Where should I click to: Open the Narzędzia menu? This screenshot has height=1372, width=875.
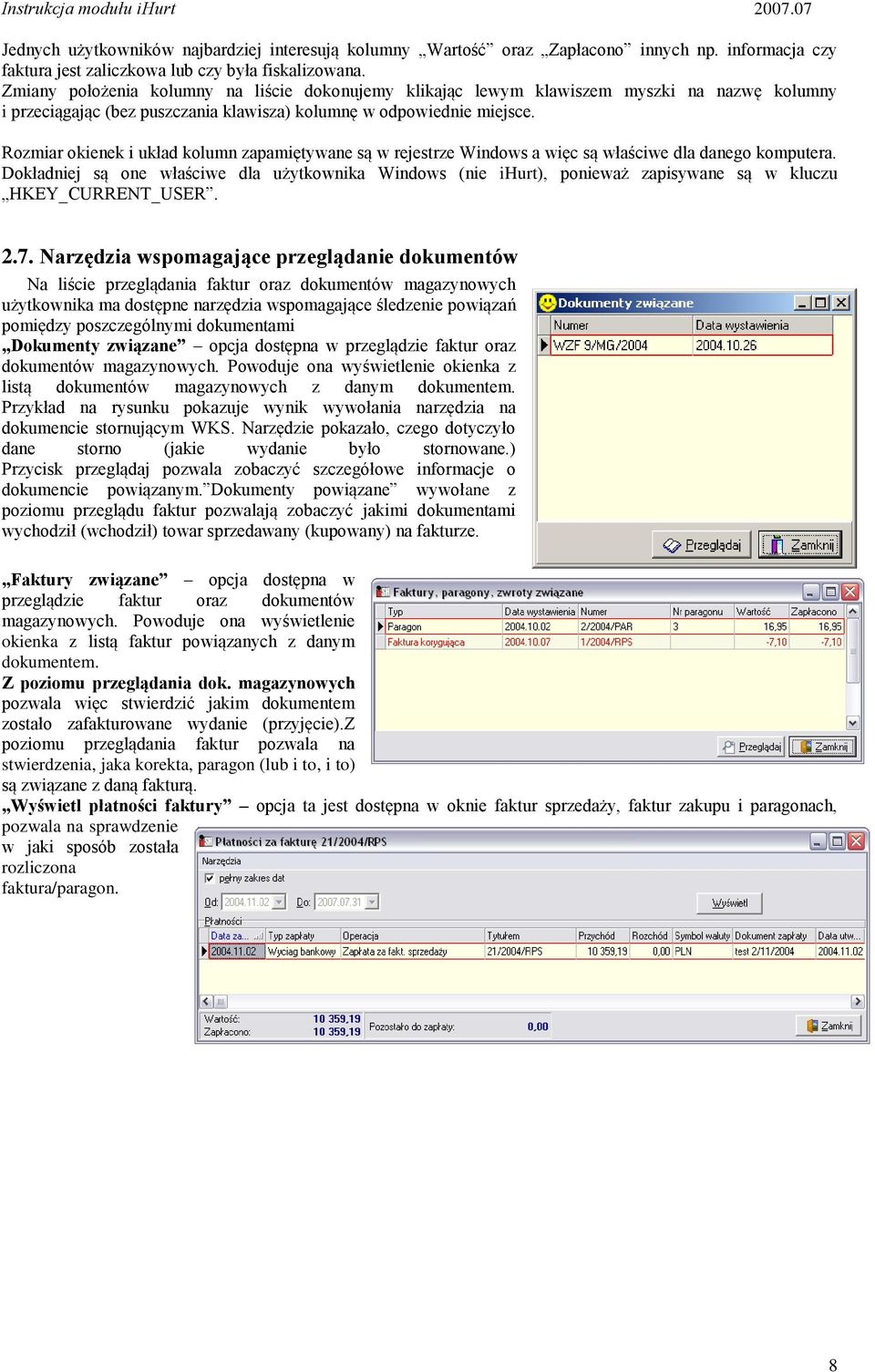pyautogui.click(x=221, y=861)
